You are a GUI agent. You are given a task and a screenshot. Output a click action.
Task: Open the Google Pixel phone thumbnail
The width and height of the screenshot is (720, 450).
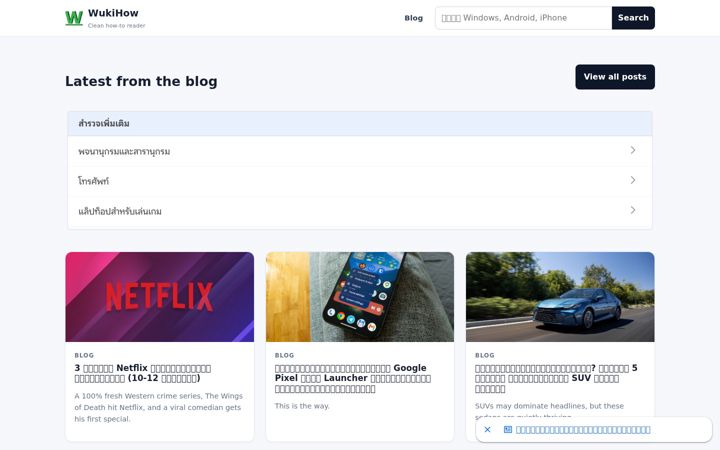(360, 297)
